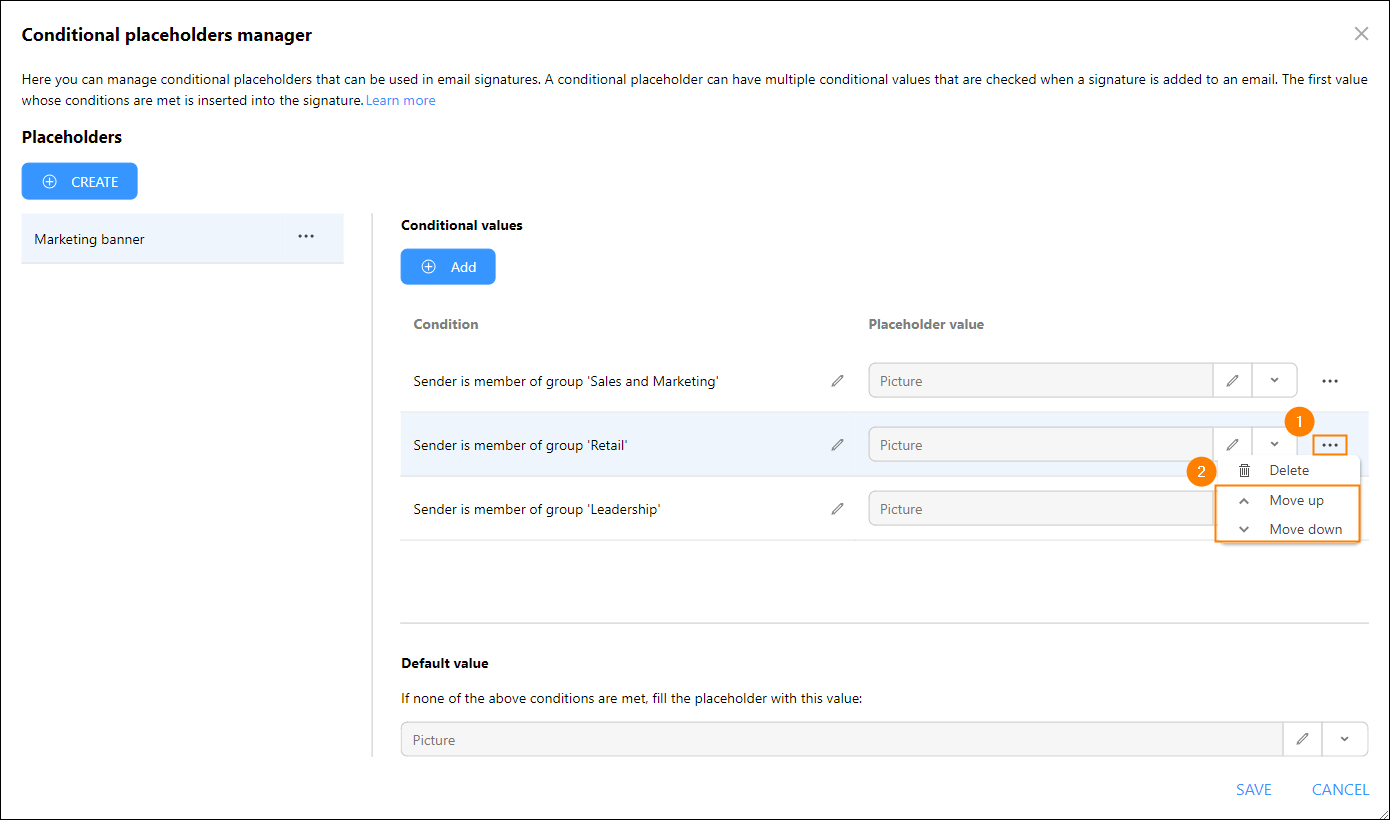Expand Sales and Marketing value type dropdown
Image resolution: width=1390 pixels, height=820 pixels.
(1275, 381)
